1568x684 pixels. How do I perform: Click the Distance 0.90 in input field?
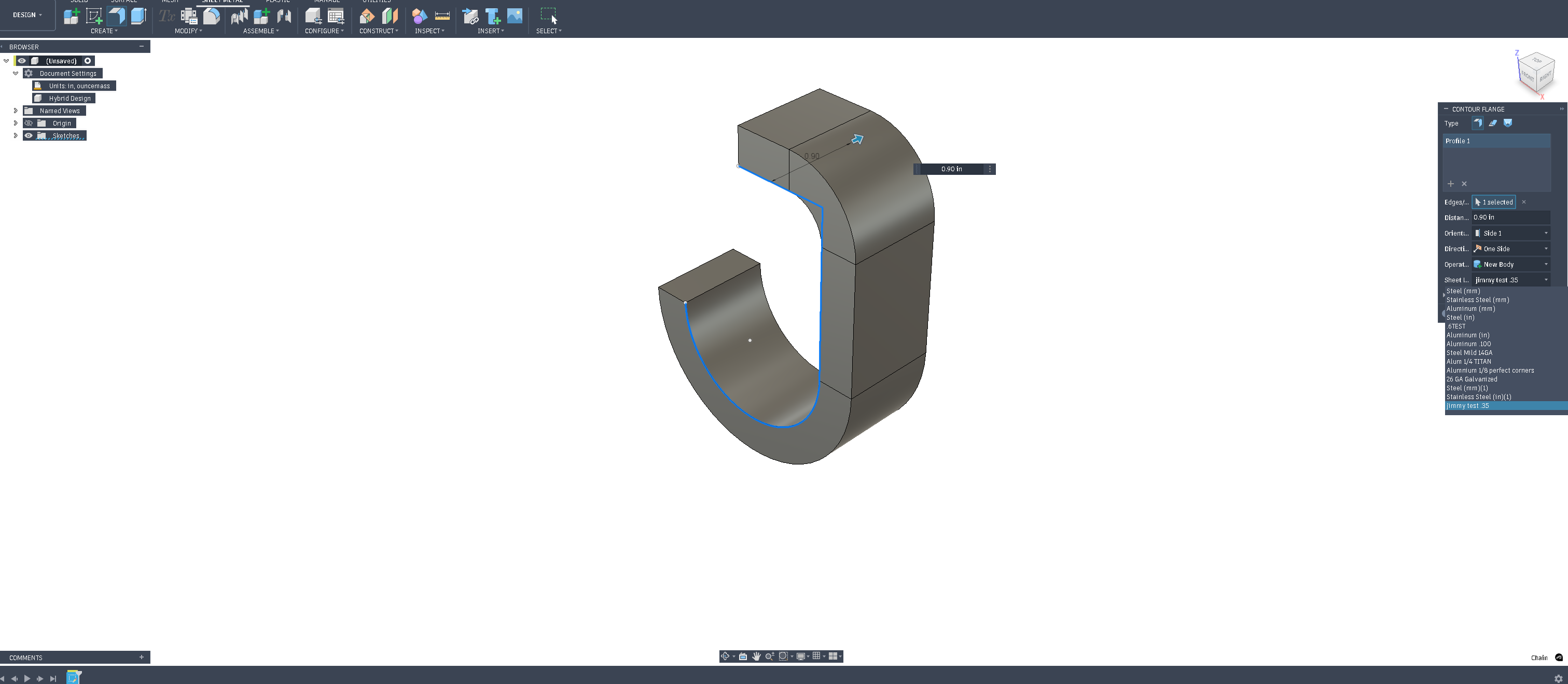coord(1509,217)
